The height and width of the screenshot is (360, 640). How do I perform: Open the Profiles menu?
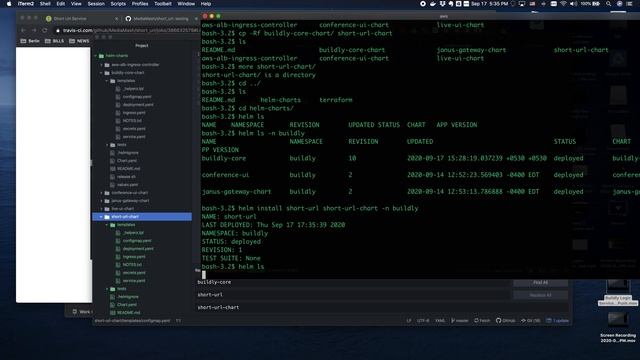(x=140, y=4)
